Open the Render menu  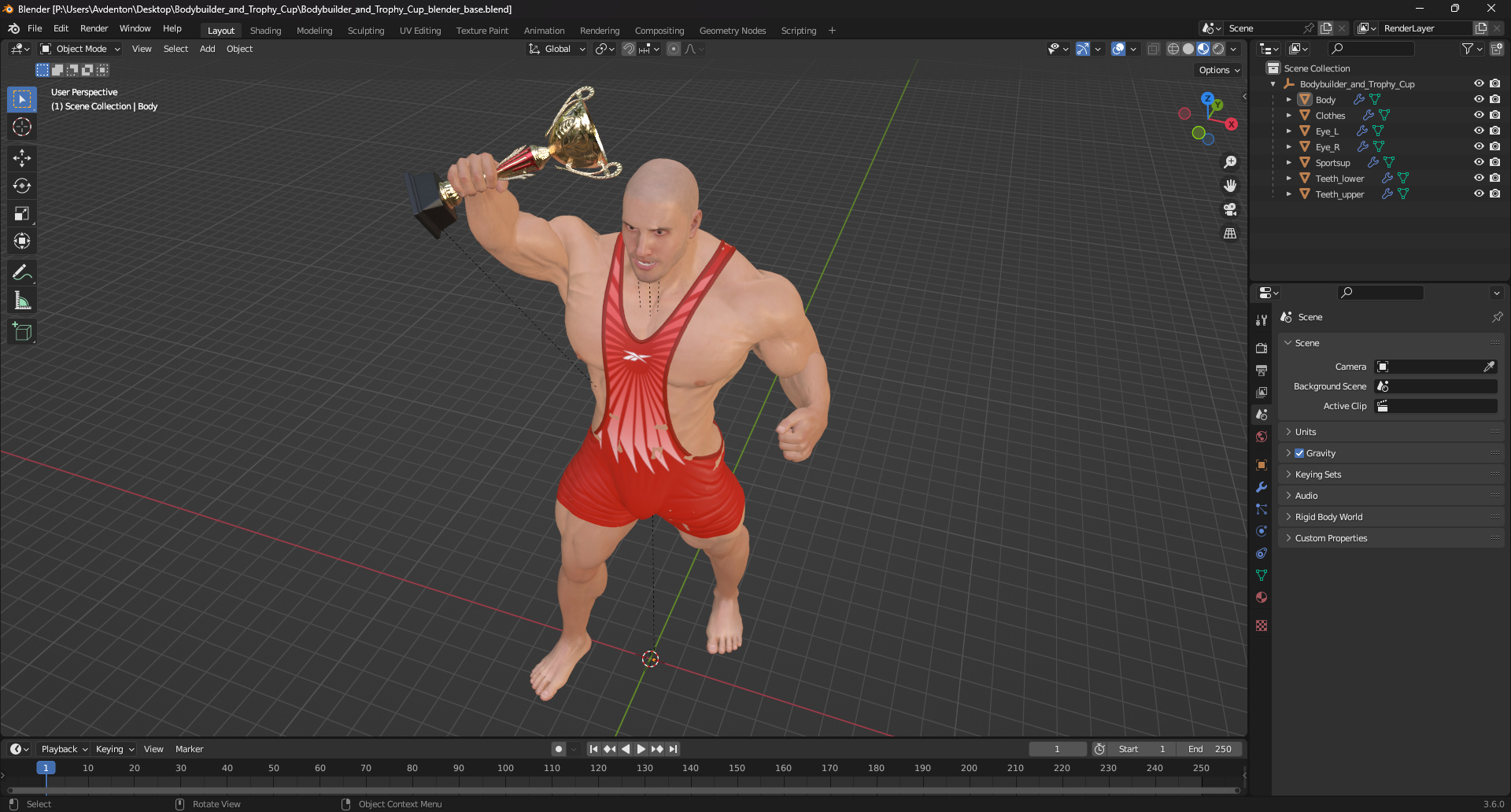pyautogui.click(x=94, y=28)
